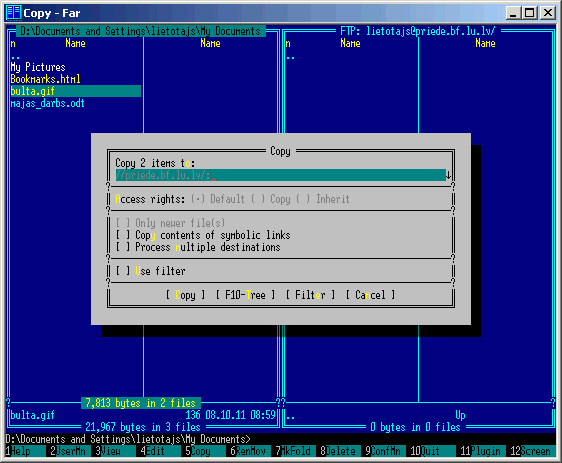
Task: Open the Filter button in Copy dialog
Action: tap(310, 295)
